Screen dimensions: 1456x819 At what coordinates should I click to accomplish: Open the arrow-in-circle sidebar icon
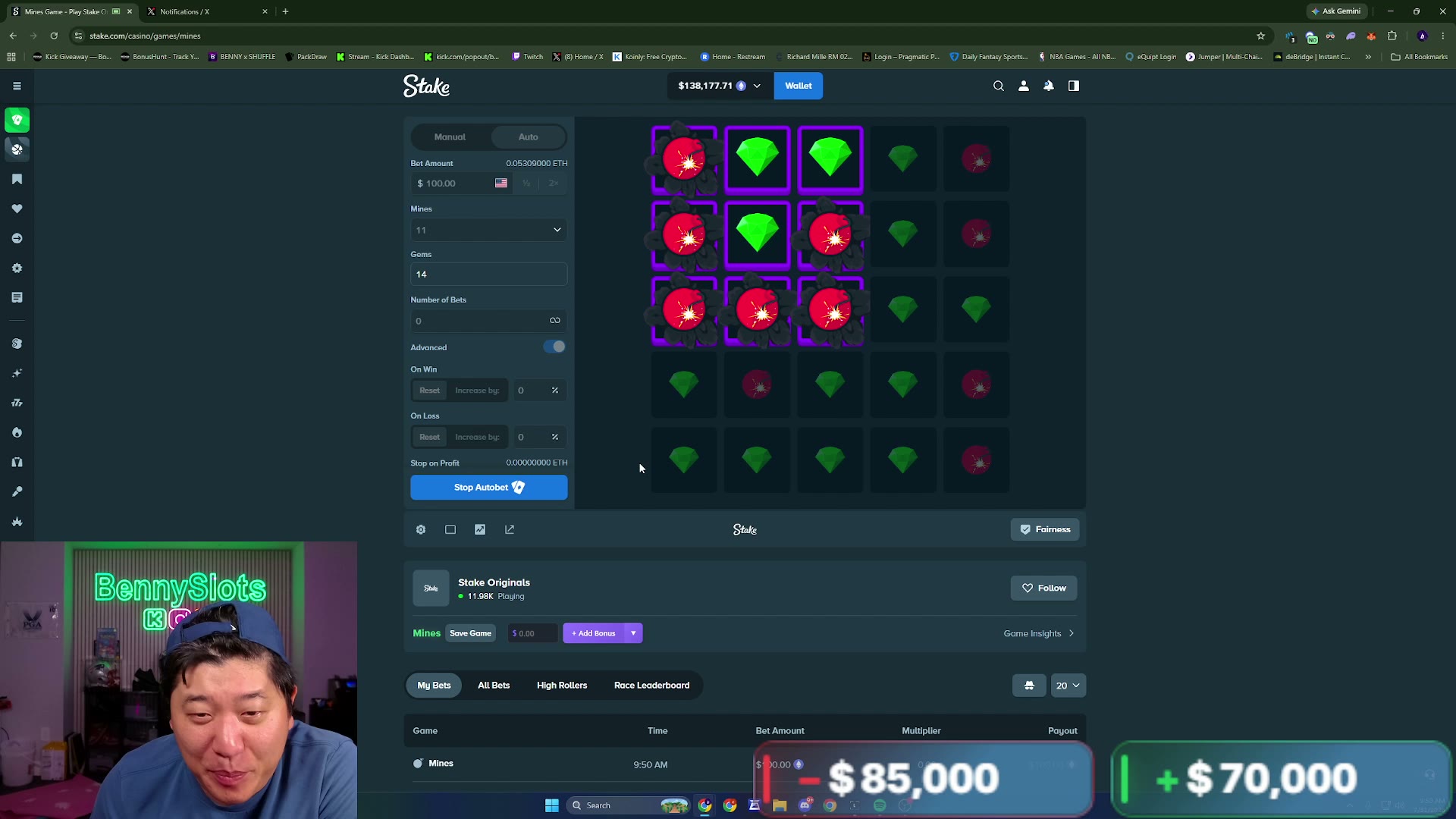[17, 238]
